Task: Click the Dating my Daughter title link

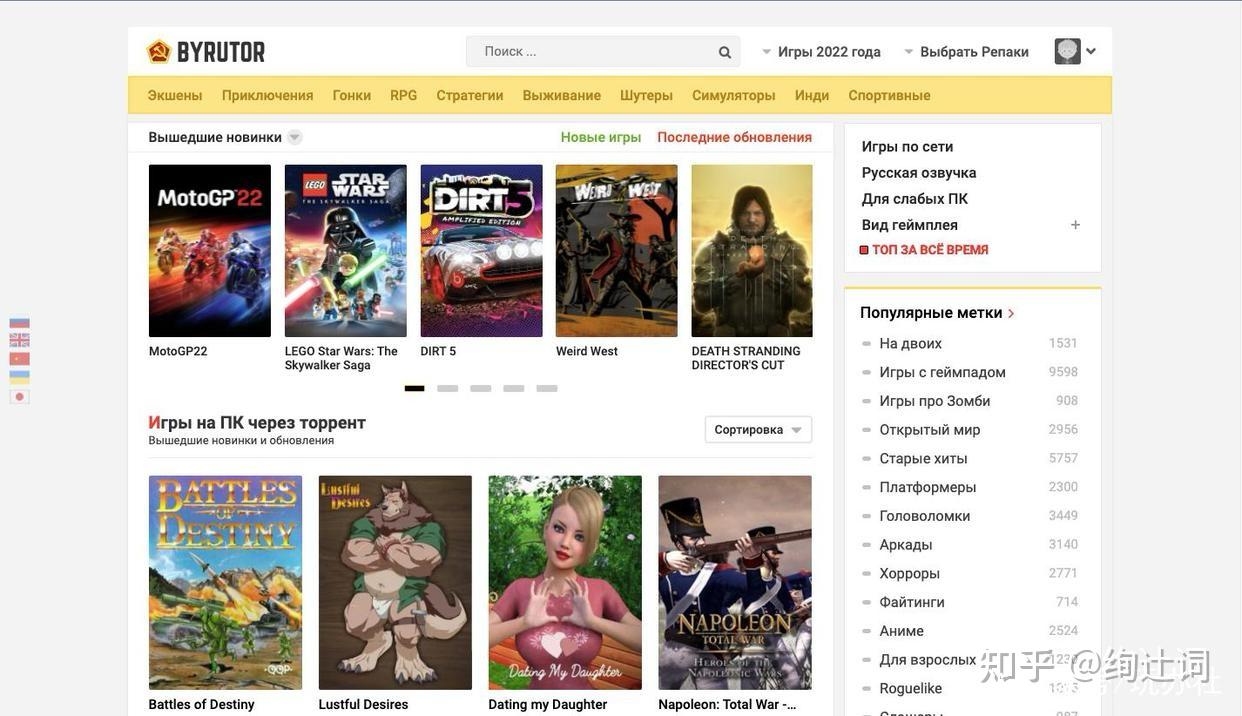Action: click(x=548, y=705)
